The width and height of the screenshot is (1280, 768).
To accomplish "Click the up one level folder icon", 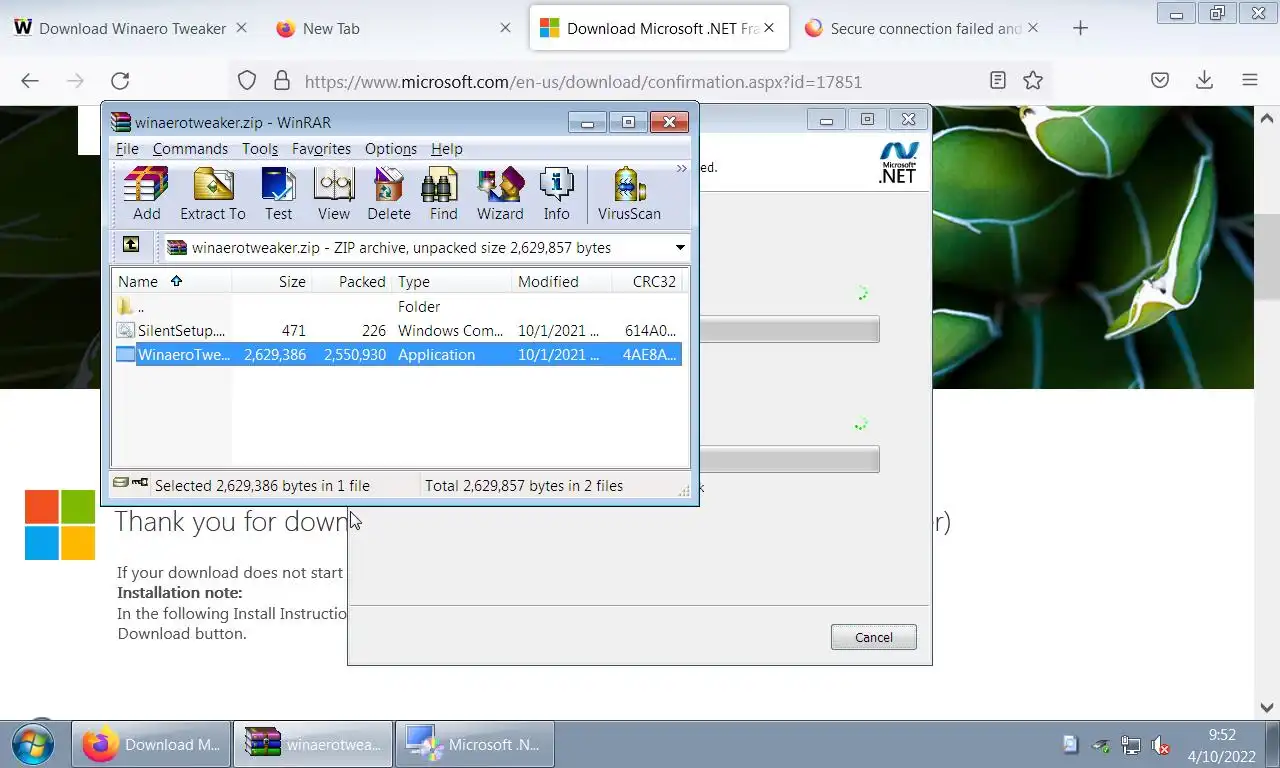I will pos(131,245).
